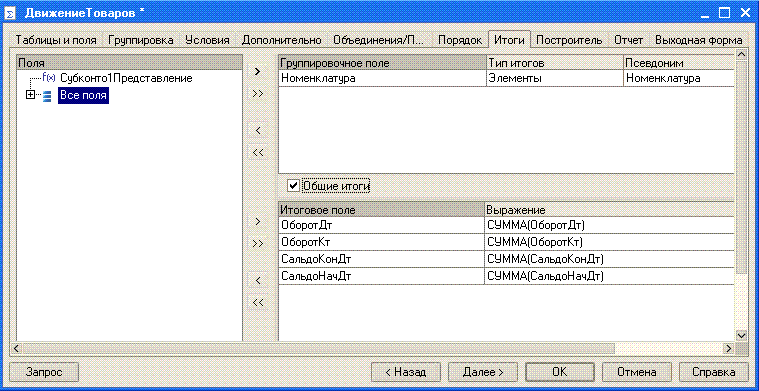
Task: Remove total field with lower < button
Action: pos(258,280)
